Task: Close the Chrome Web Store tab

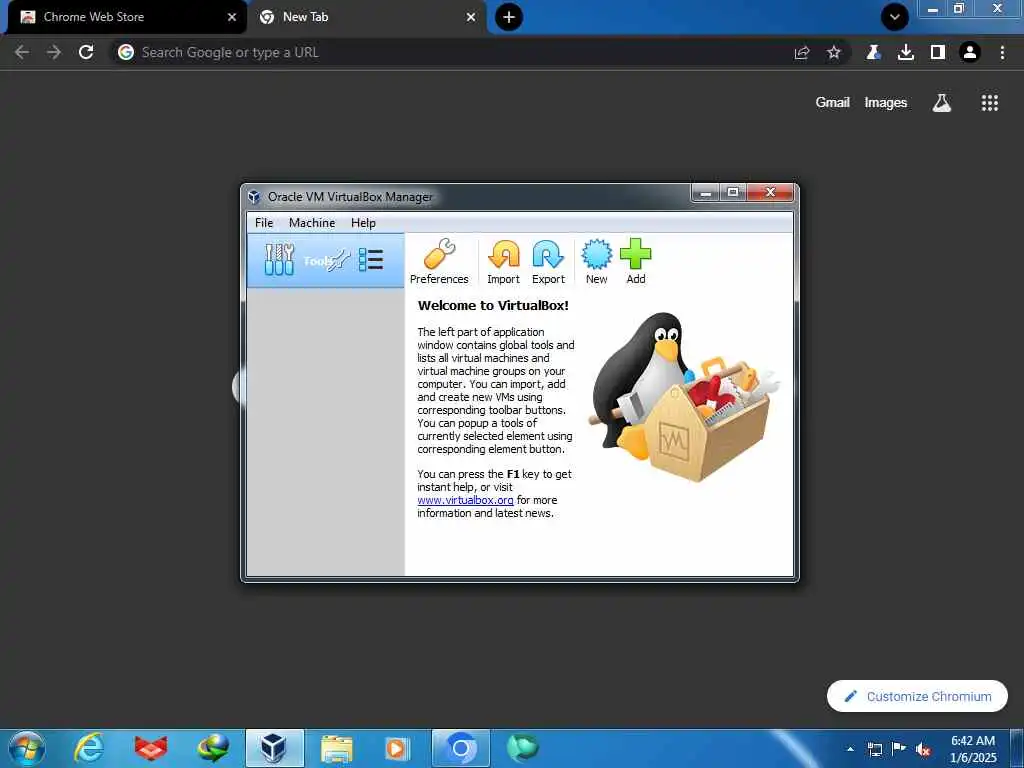Action: pyautogui.click(x=231, y=17)
